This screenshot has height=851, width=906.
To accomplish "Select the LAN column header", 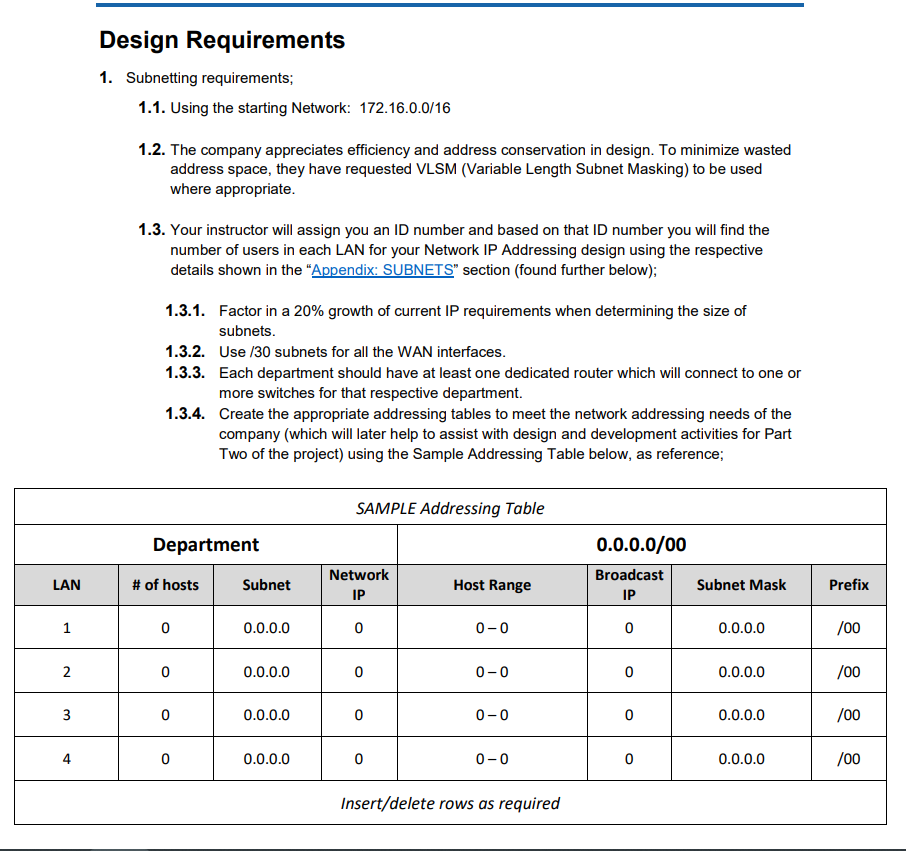I will pos(65,585).
